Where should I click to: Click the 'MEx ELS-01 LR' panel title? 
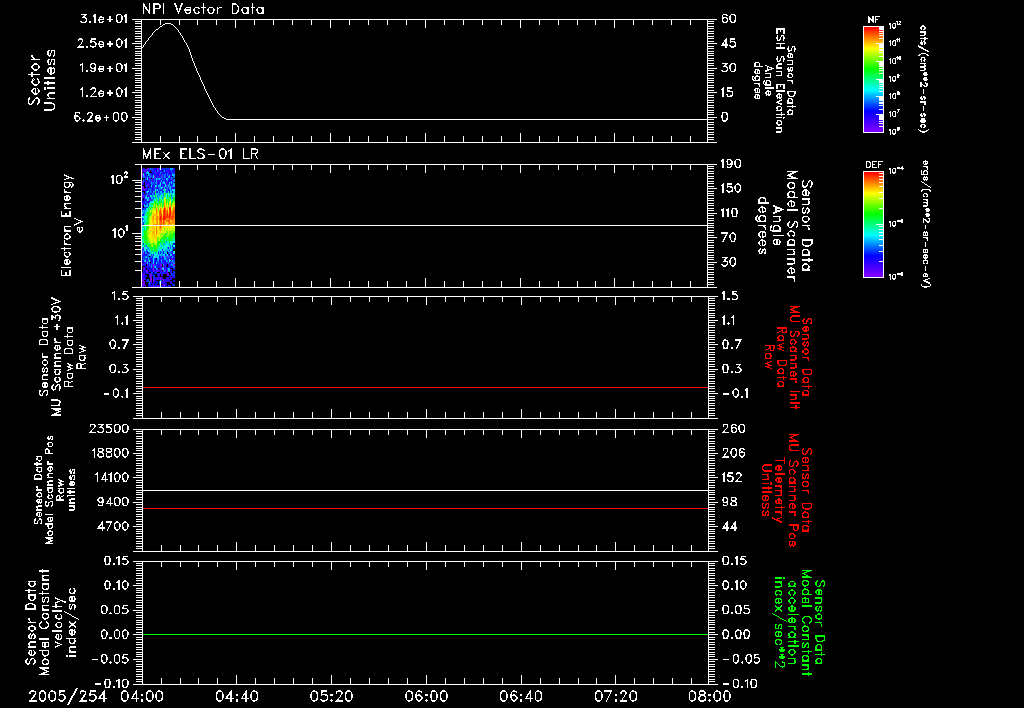click(200, 154)
